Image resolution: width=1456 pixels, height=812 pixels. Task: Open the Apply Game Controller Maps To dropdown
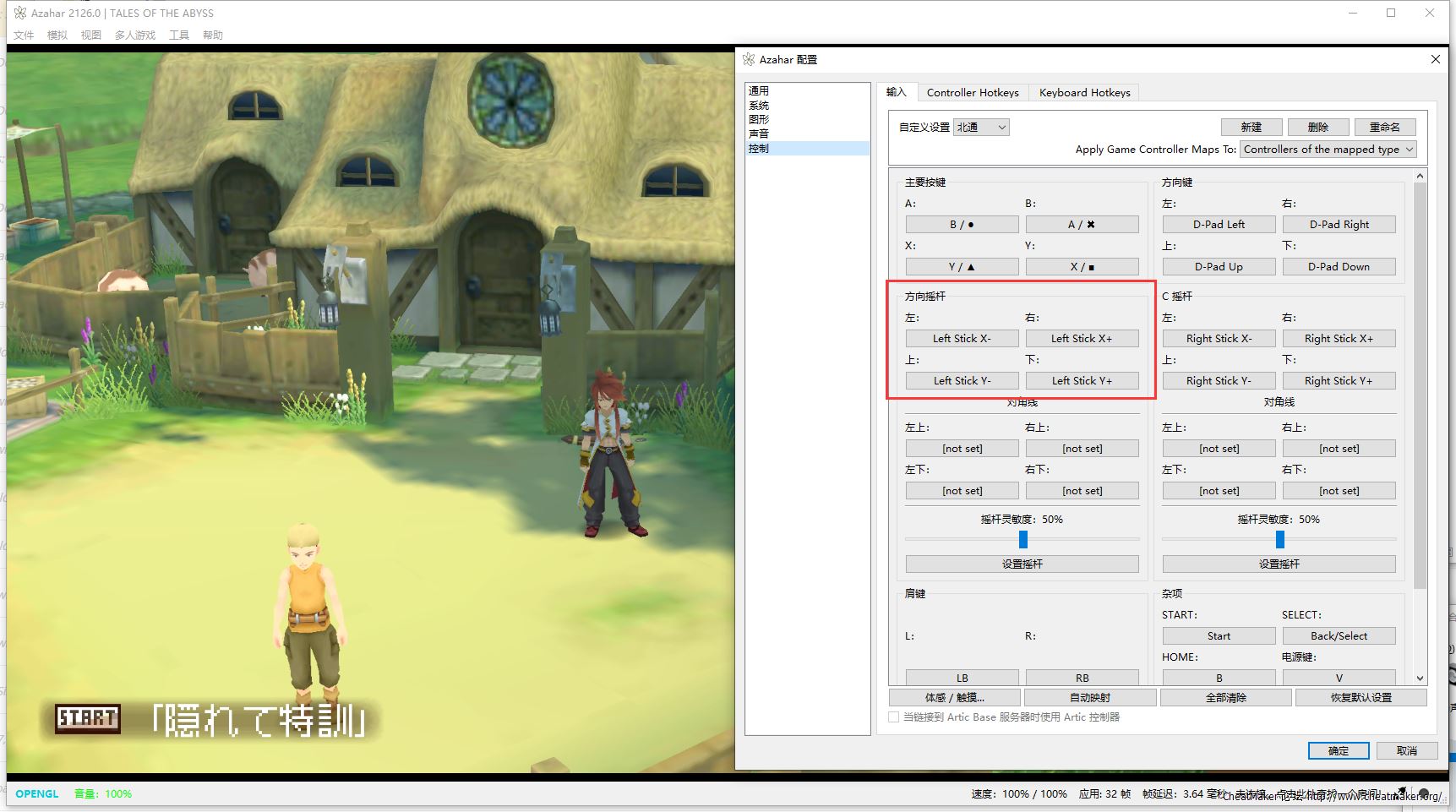pyautogui.click(x=1328, y=150)
